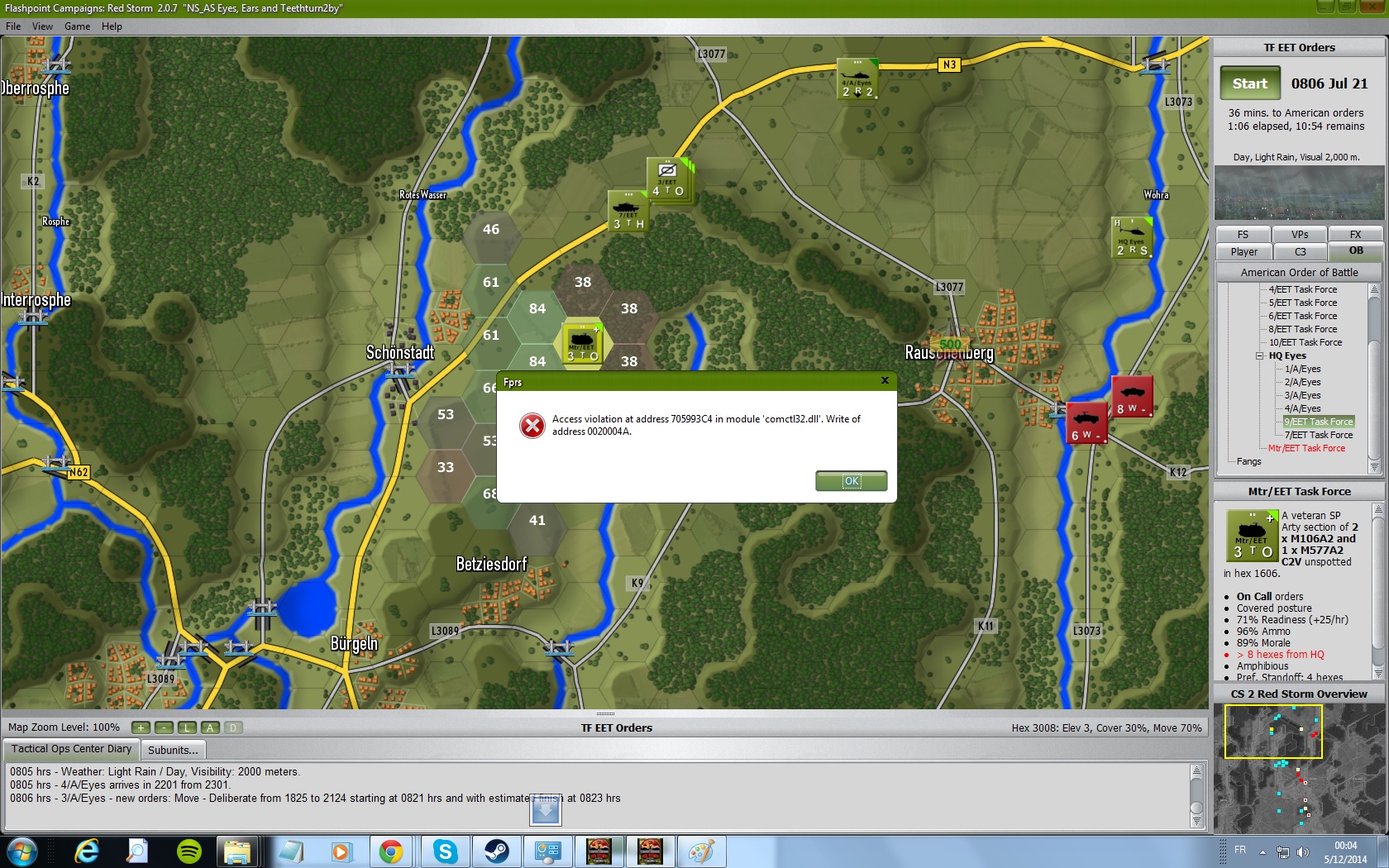Open Windows Explorer folder on taskbar
Image resolution: width=1389 pixels, height=868 pixels.
pos(238,851)
